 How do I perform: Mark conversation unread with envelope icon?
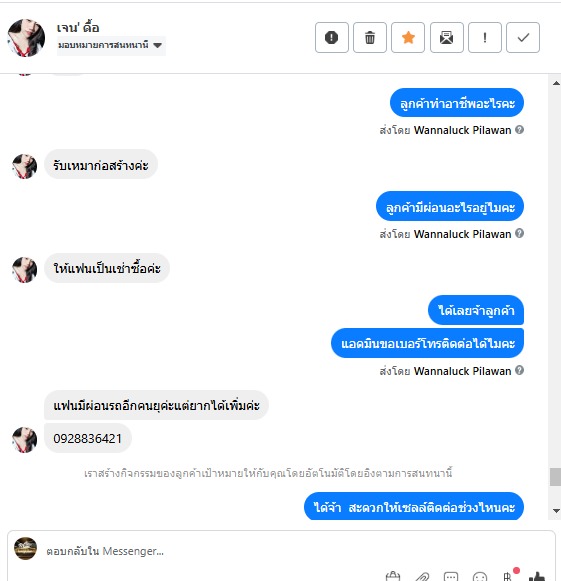[447, 37]
